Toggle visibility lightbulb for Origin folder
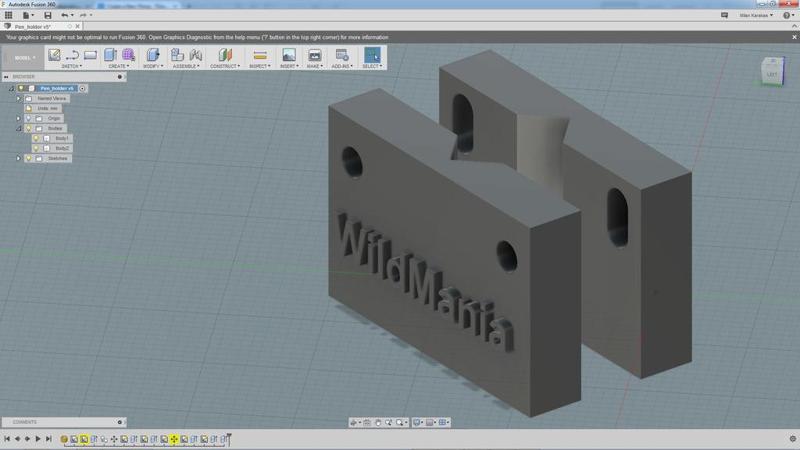 [x=28, y=118]
